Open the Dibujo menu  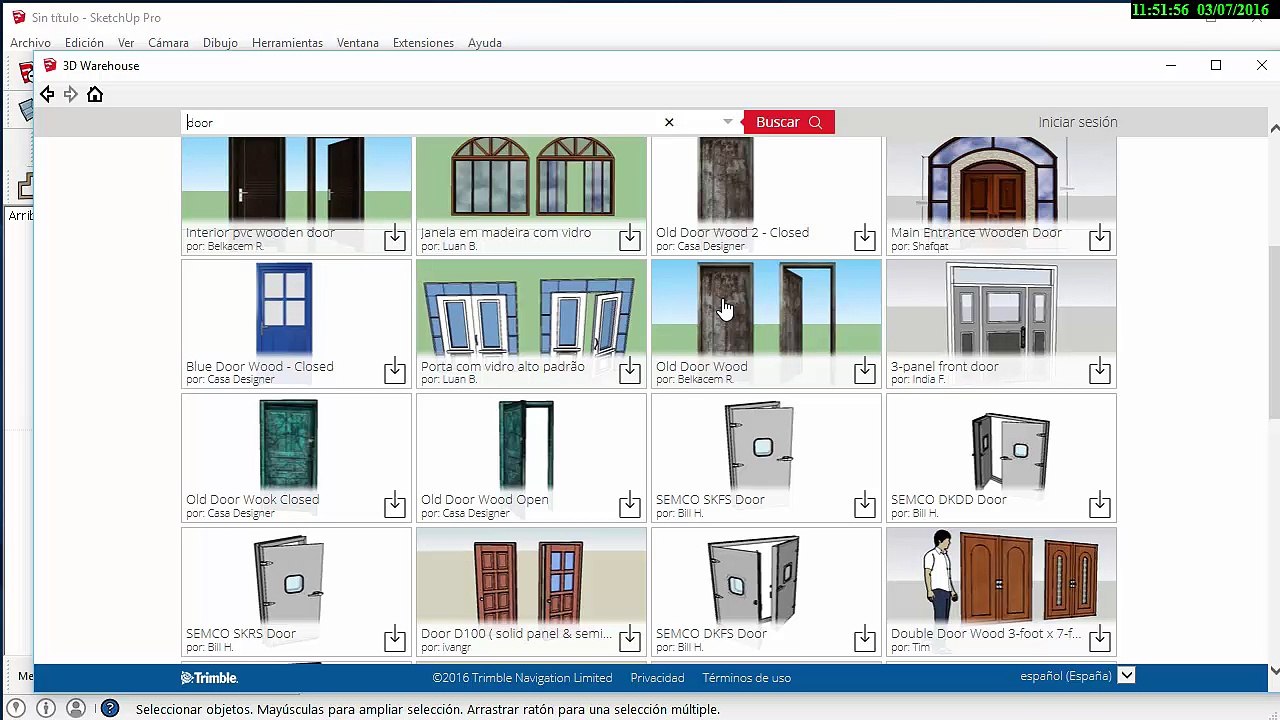point(220,43)
